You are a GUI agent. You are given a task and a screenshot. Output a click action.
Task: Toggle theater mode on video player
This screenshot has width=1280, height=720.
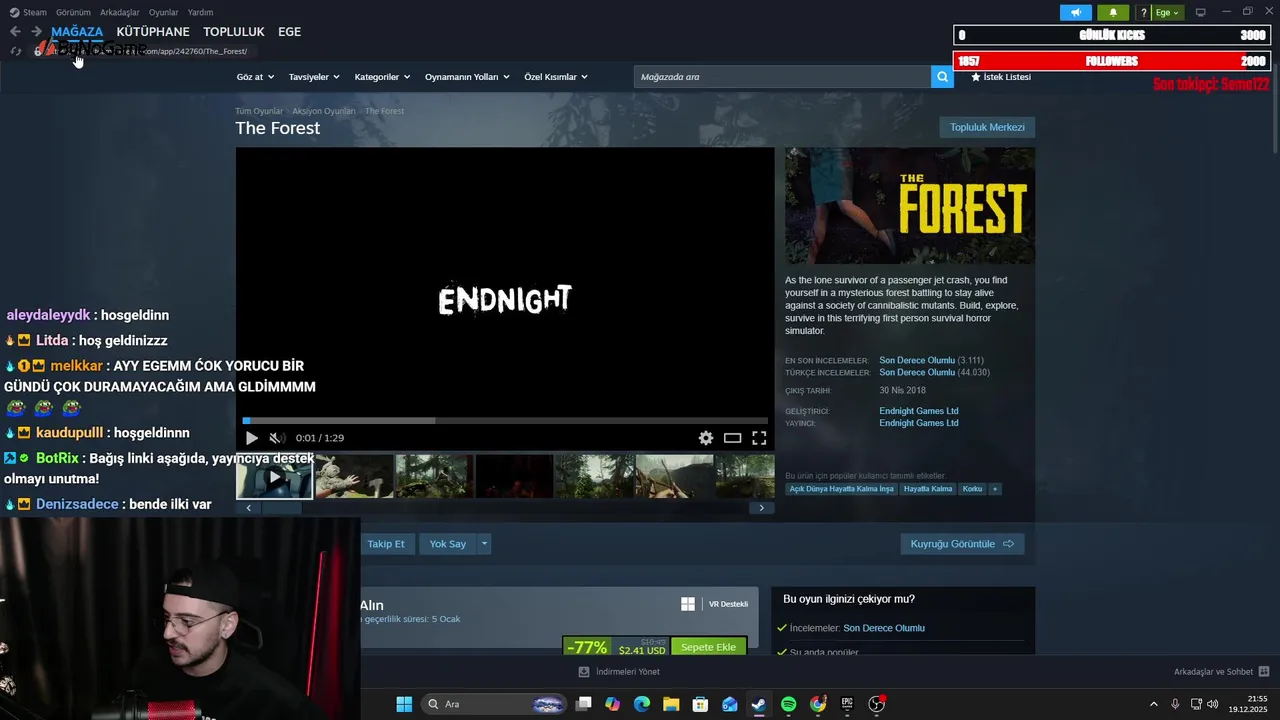coord(733,438)
